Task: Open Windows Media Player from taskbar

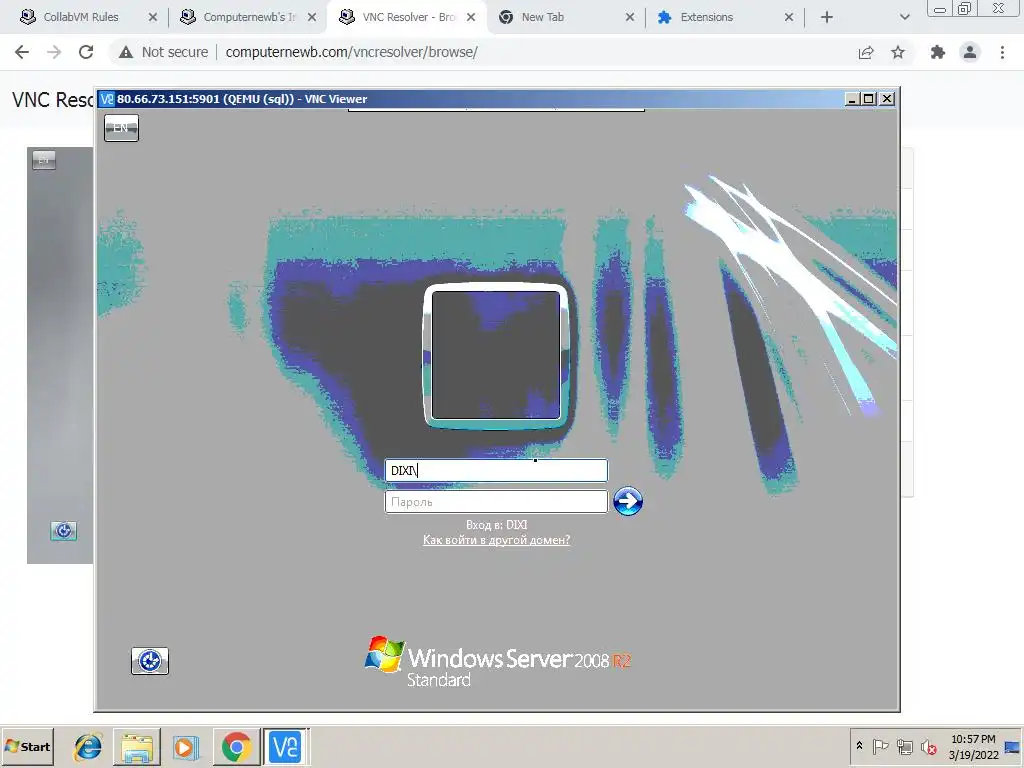Action: tap(185, 746)
